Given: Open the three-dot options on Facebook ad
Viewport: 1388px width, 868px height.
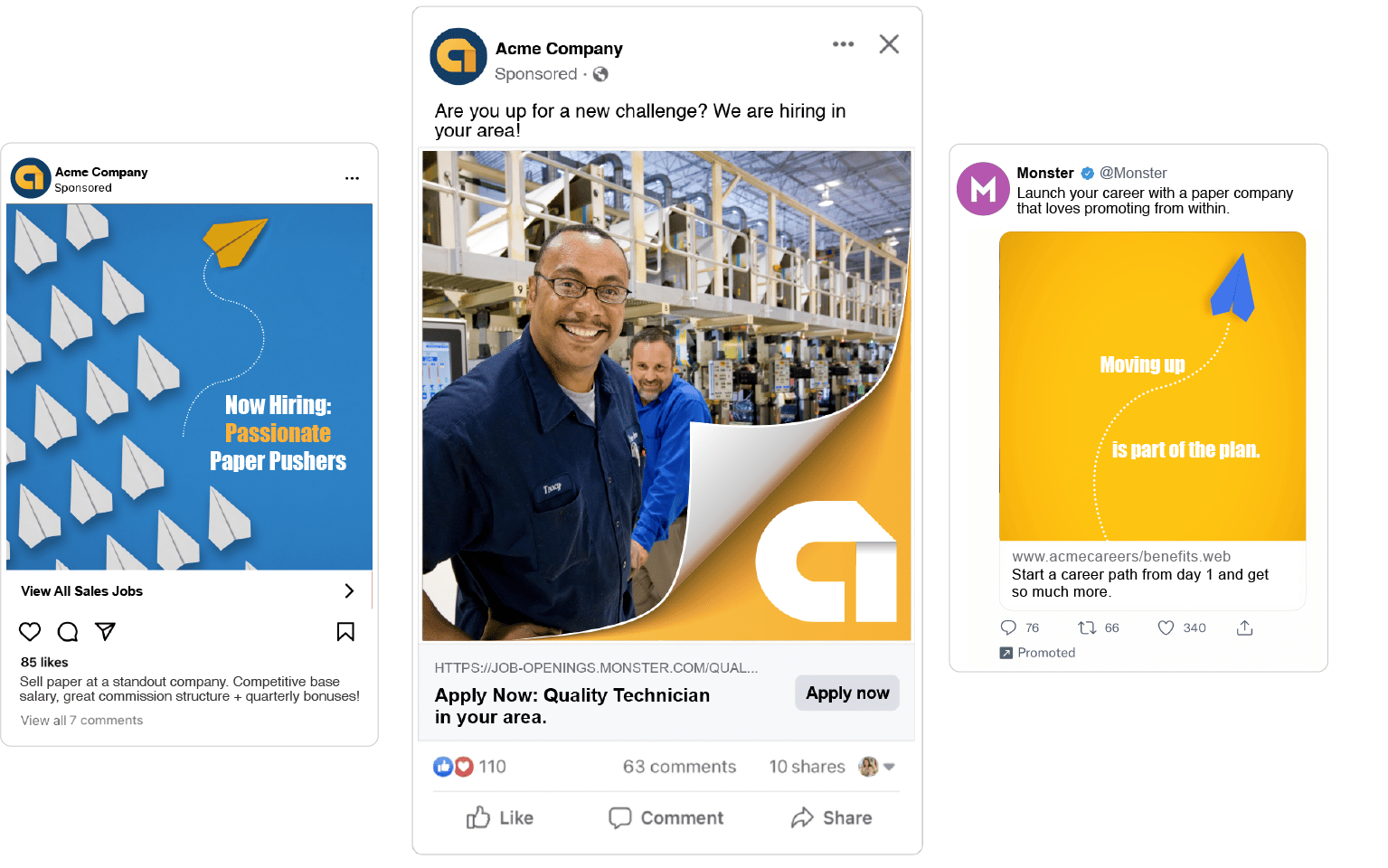Looking at the screenshot, I should 843,43.
